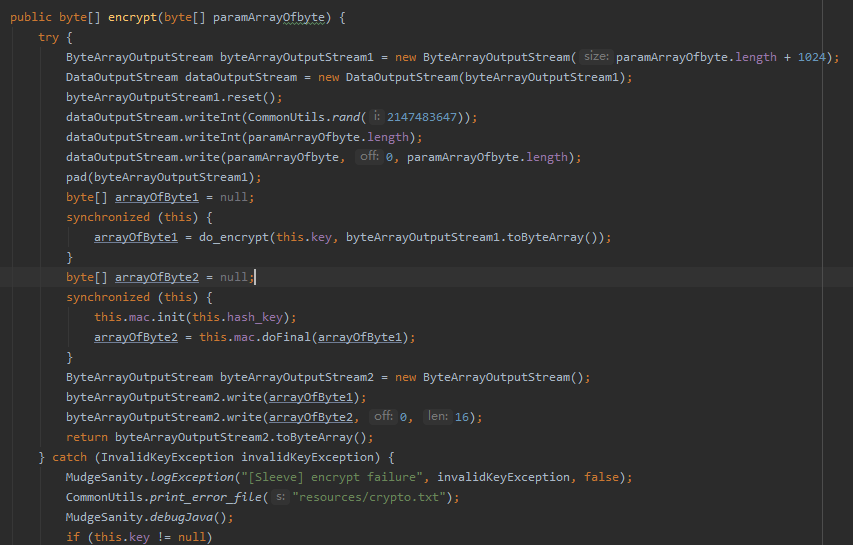This screenshot has width=853, height=545.
Task: Click 'off:' hint in the dataOutputStream.write line
Action: [369, 157]
